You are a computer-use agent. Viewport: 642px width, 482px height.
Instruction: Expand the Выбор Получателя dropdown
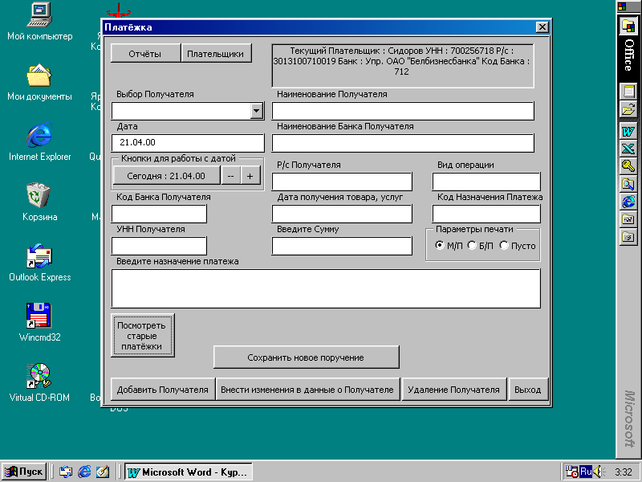pyautogui.click(x=257, y=111)
